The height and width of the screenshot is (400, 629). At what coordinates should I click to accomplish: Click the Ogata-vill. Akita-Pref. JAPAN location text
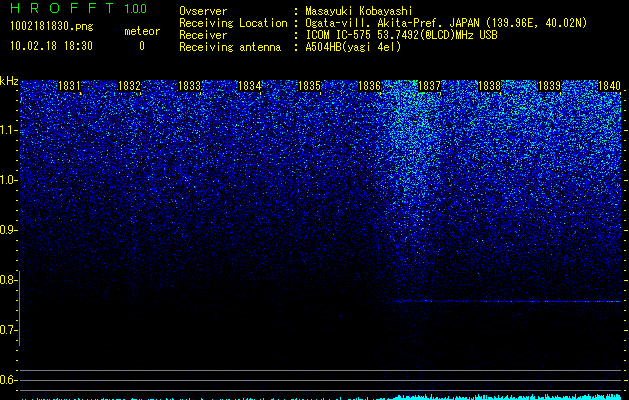(x=446, y=23)
